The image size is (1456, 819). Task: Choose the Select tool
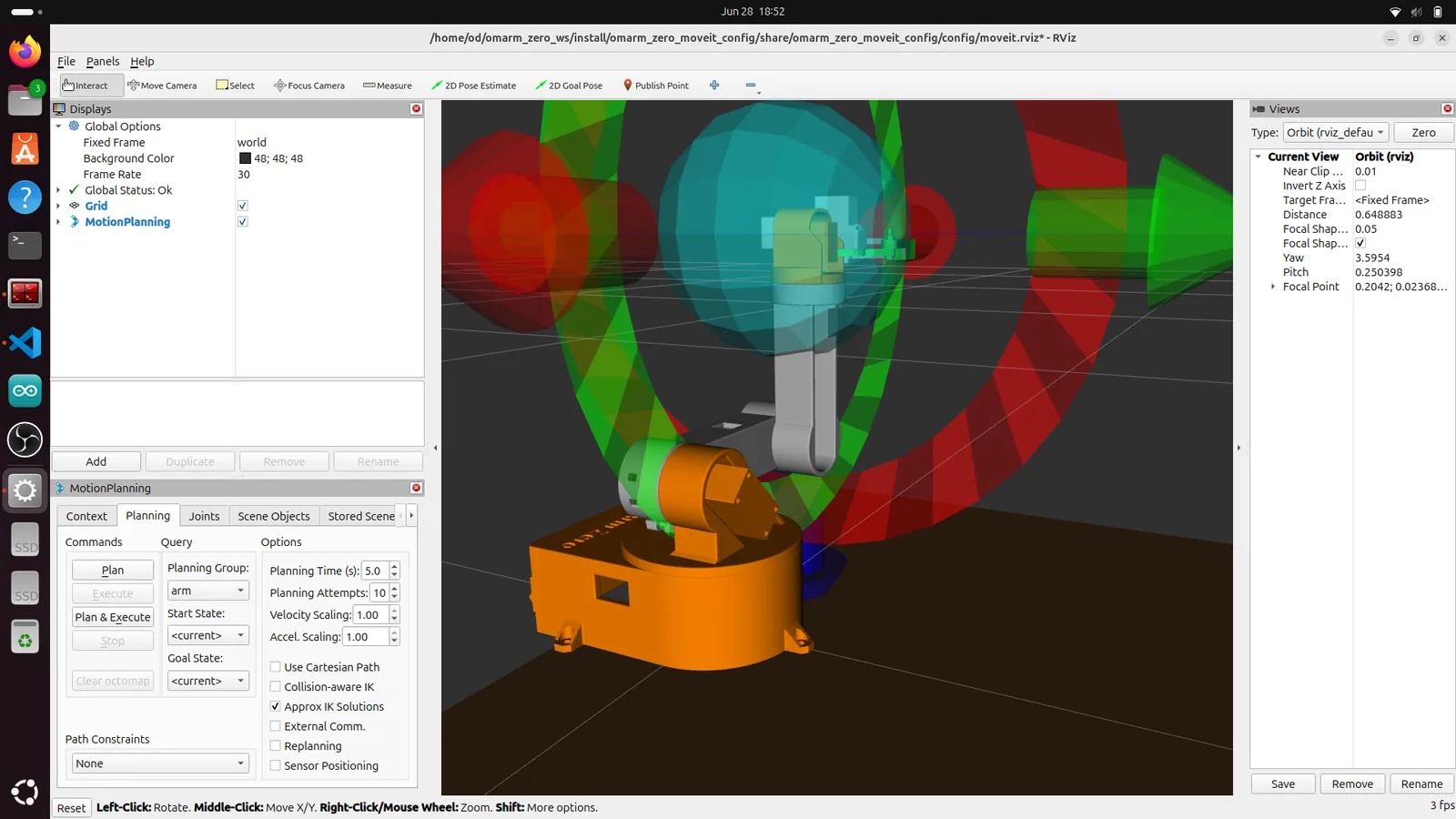tap(235, 86)
